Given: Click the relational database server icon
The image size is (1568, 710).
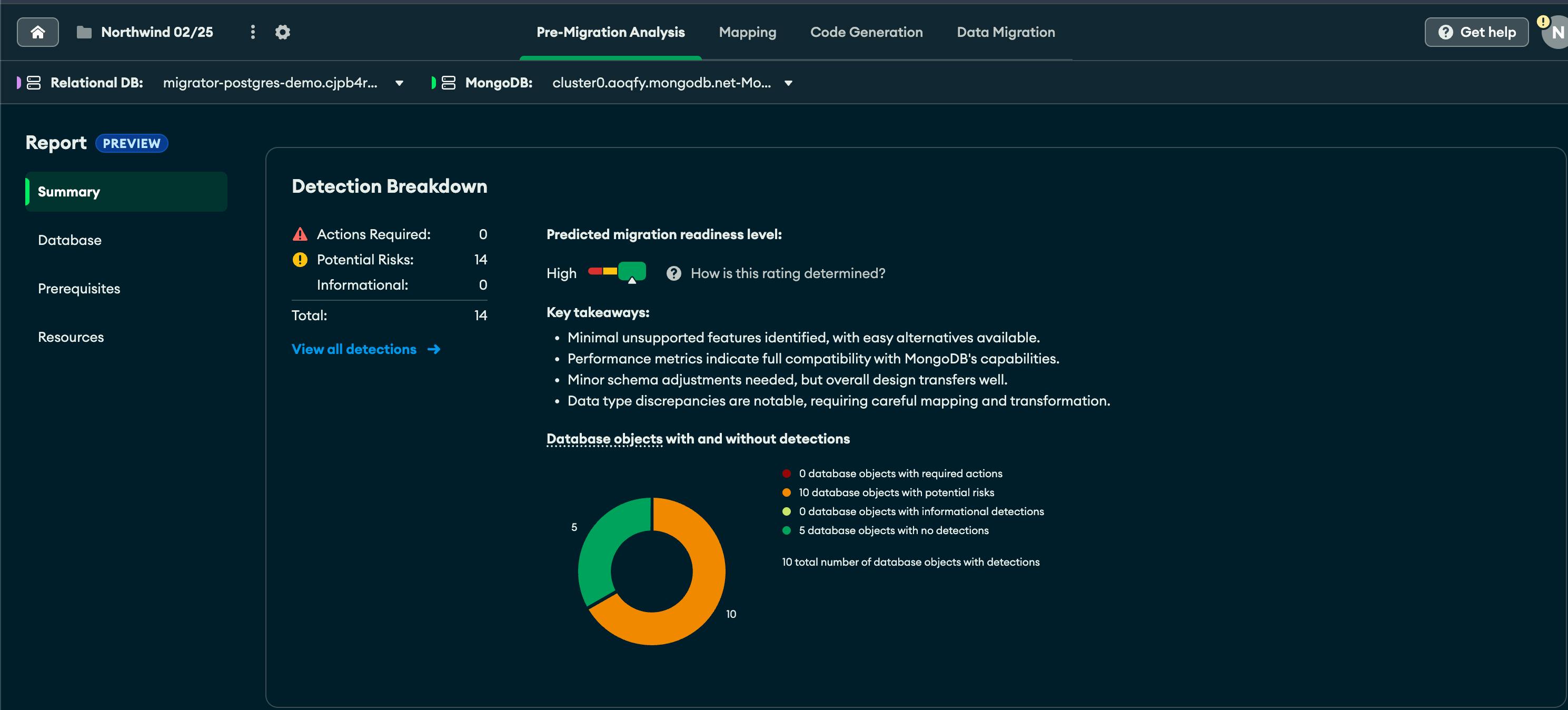Looking at the screenshot, I should pos(34,83).
